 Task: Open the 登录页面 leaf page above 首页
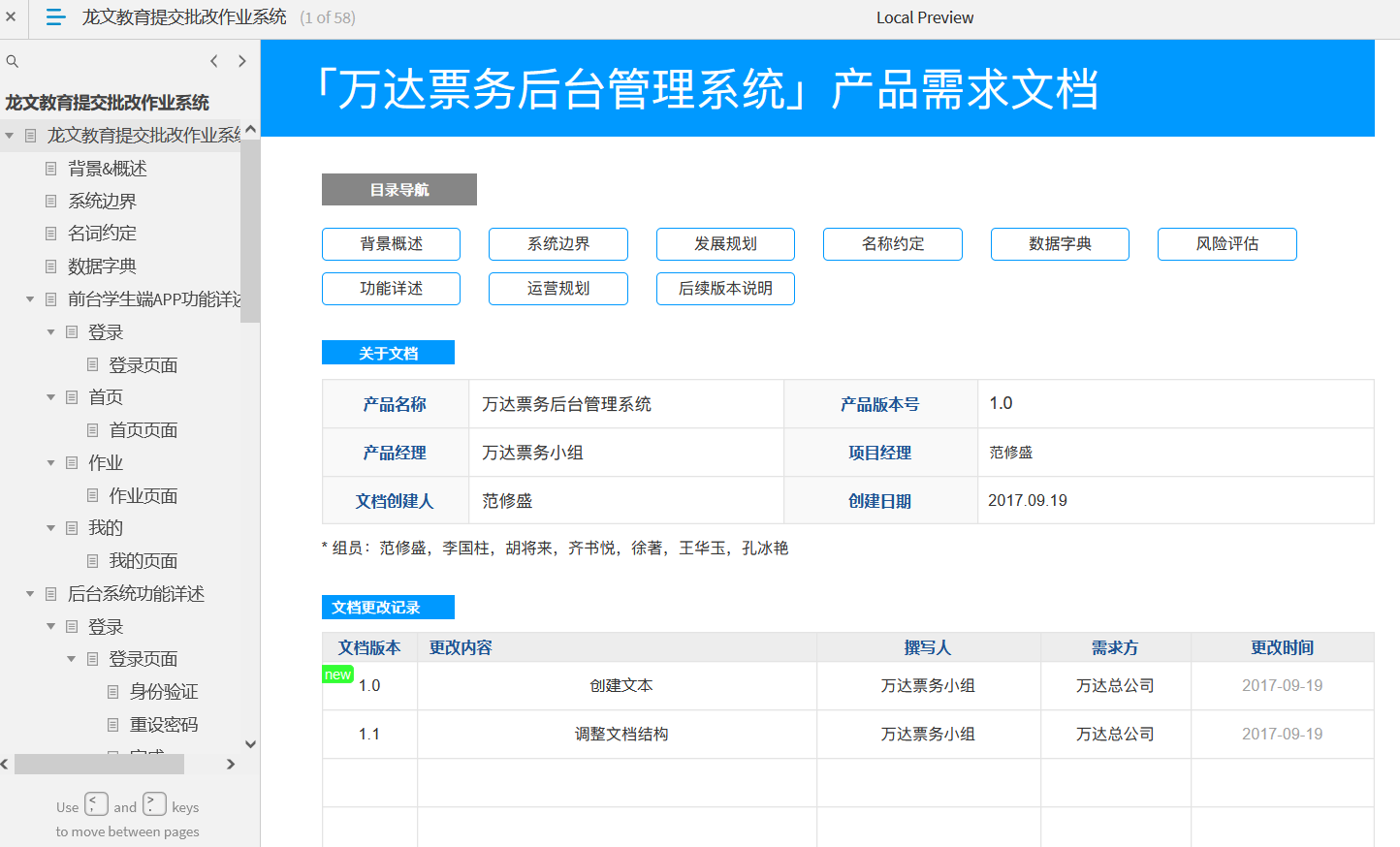[143, 365]
